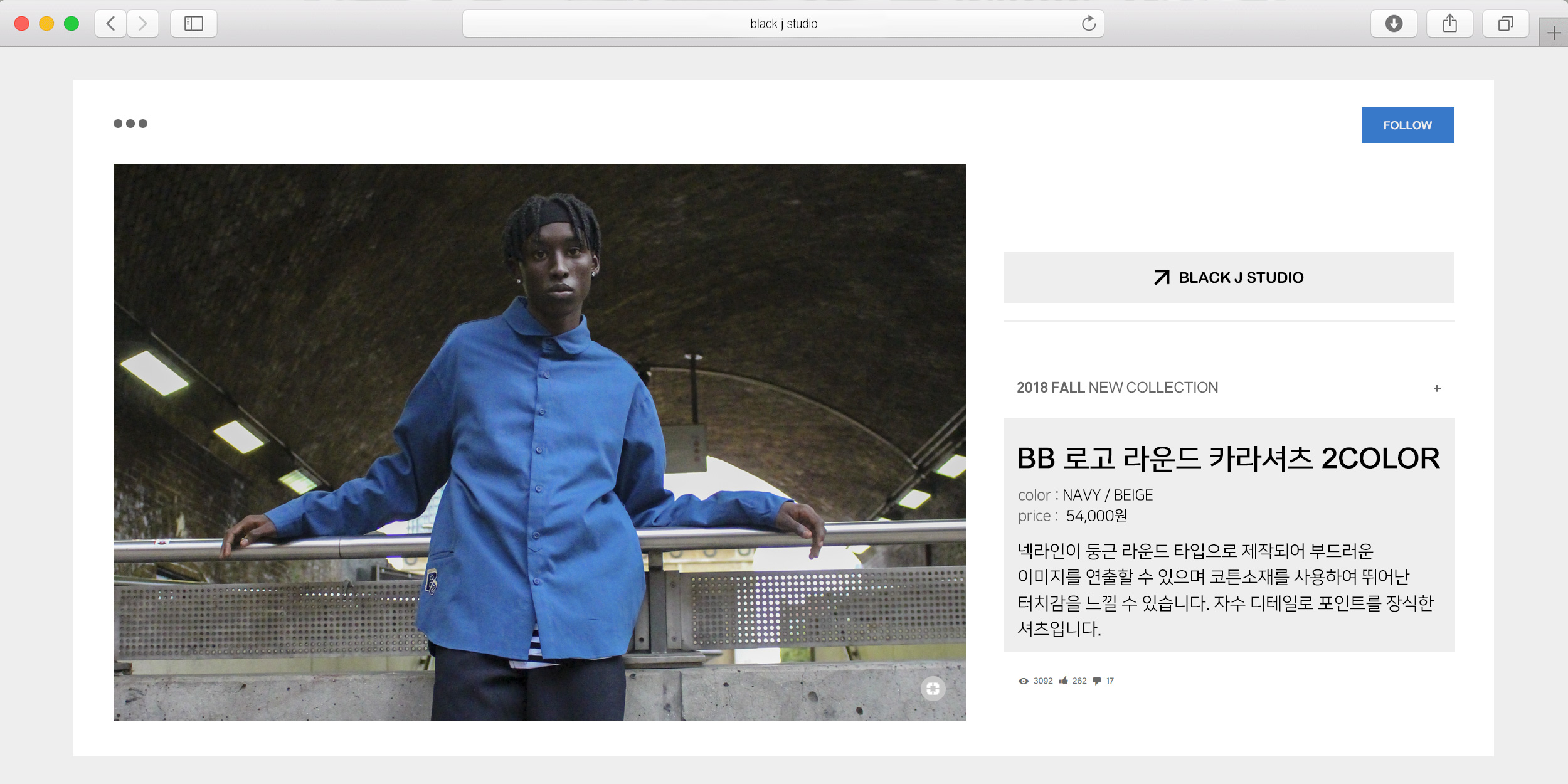Open the three-dots menu on the page
Screen dimensions: 1568x784
pos(130,124)
